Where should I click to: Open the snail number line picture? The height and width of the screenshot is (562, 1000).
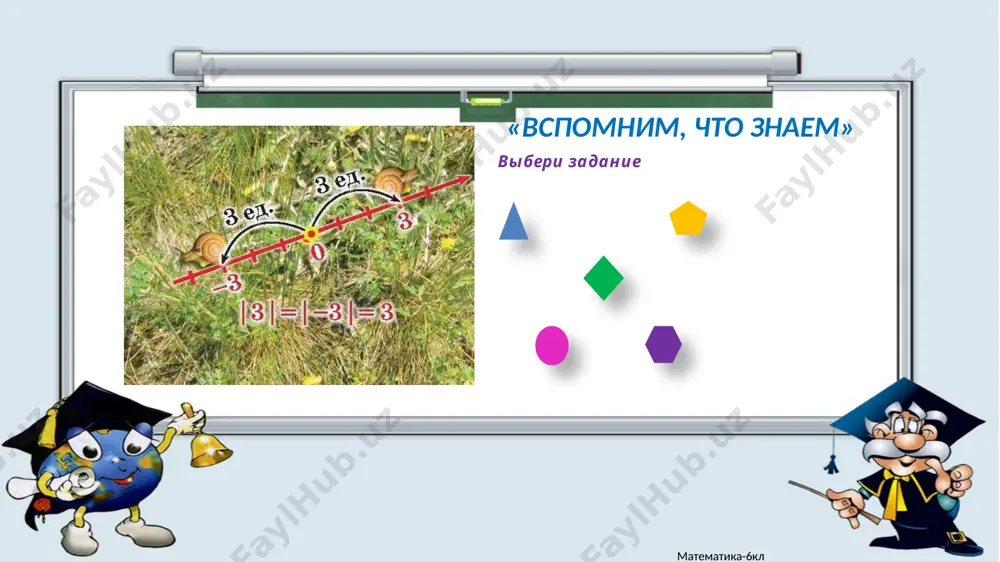coord(299,255)
